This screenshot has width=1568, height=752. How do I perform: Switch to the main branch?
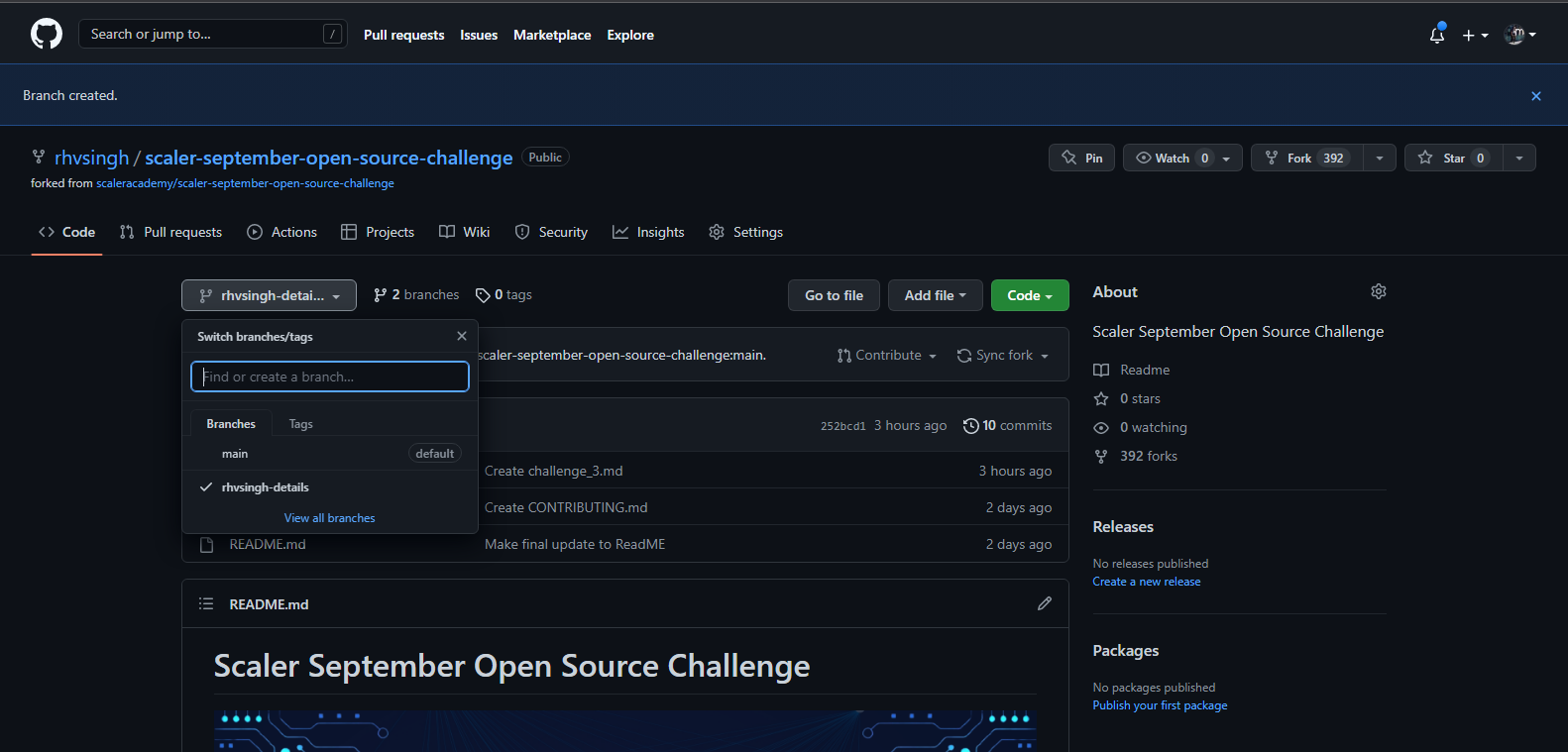pyautogui.click(x=330, y=454)
